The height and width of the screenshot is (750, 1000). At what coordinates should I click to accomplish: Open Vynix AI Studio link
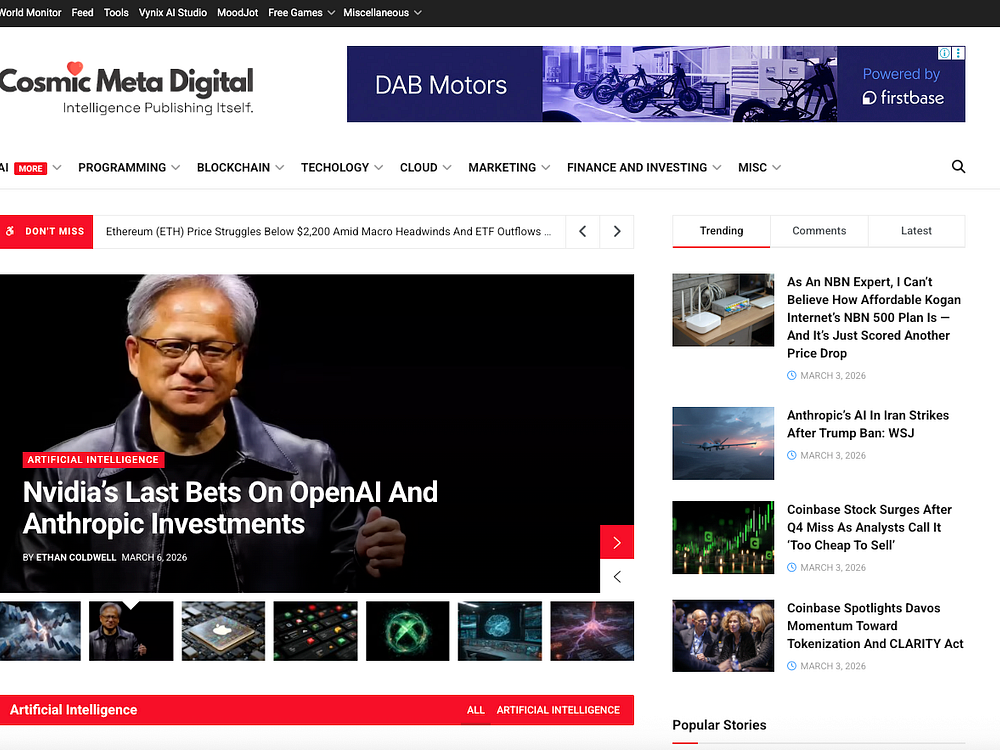click(x=173, y=13)
